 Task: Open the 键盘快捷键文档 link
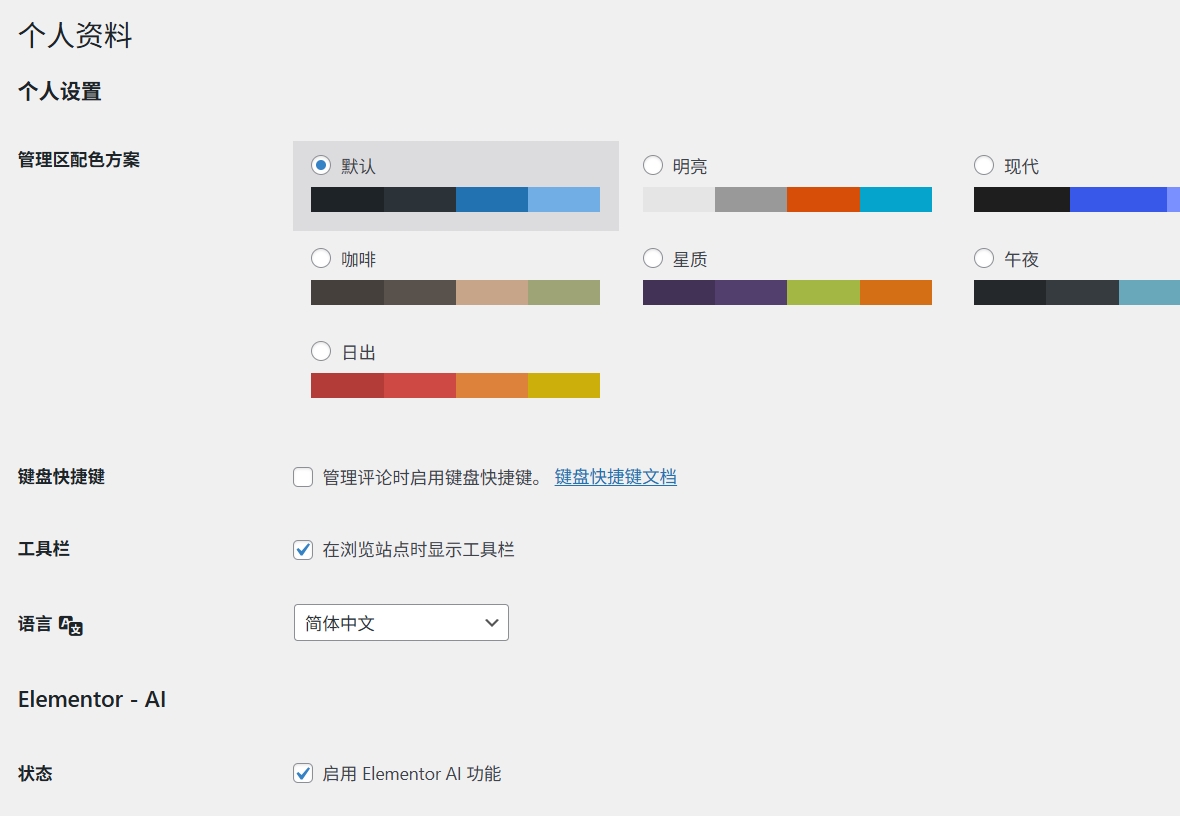pos(615,477)
